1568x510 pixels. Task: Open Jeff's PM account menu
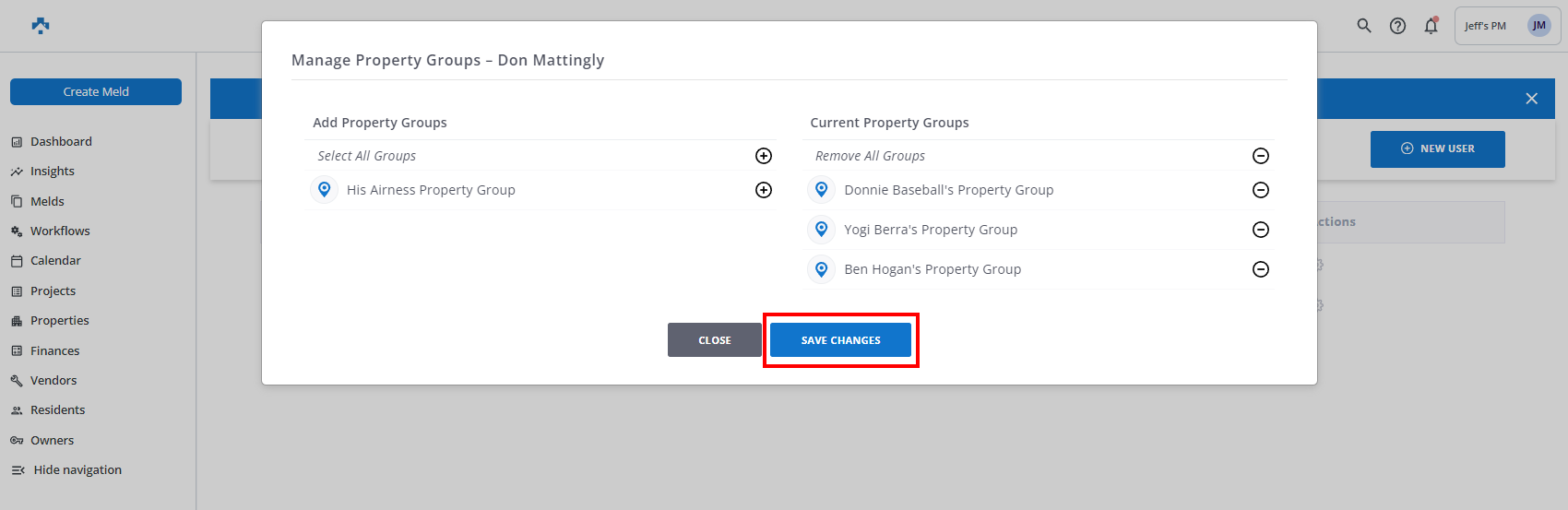pos(1507,26)
